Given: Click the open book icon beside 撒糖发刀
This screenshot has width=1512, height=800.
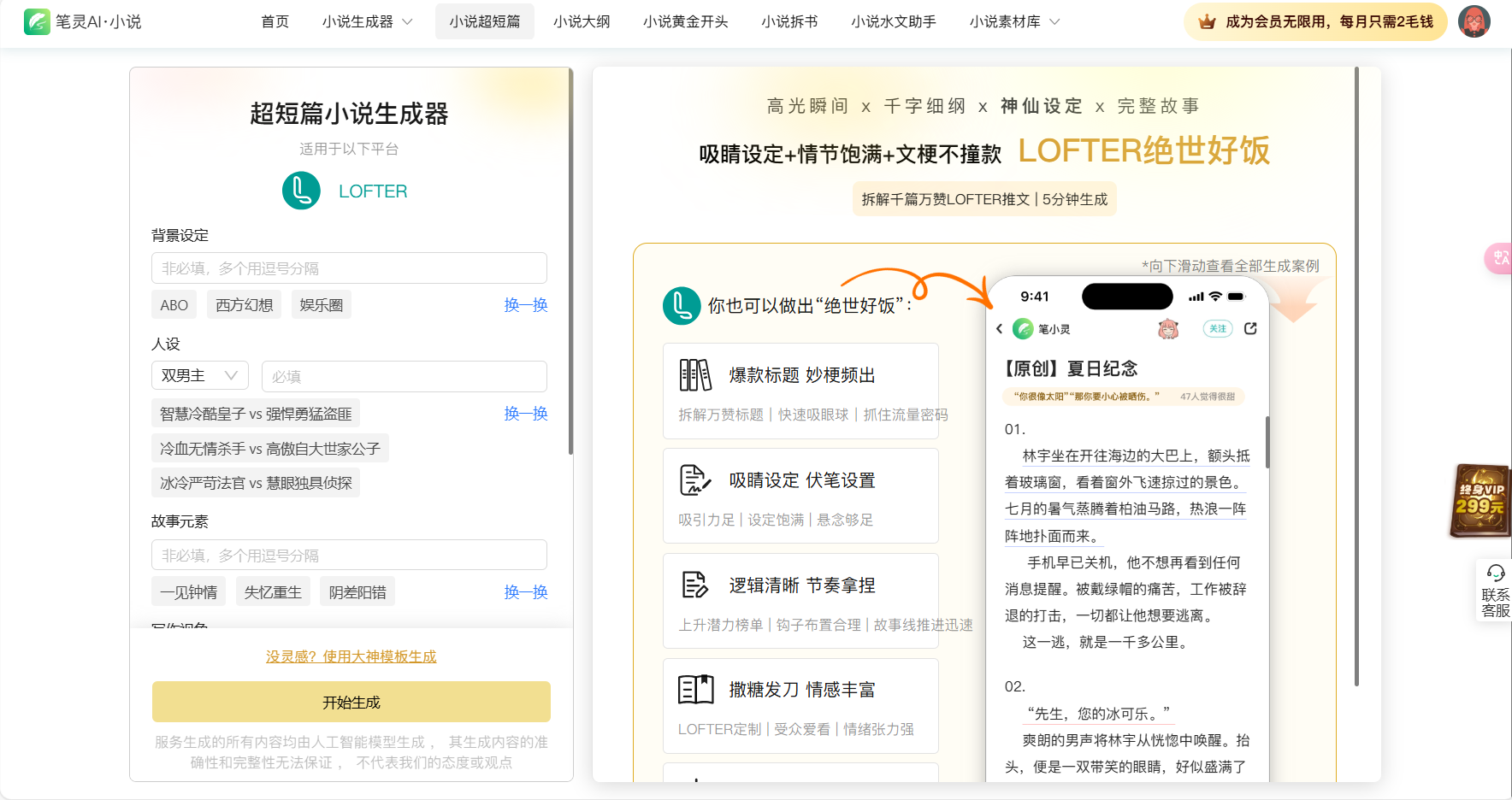Looking at the screenshot, I should pyautogui.click(x=695, y=690).
